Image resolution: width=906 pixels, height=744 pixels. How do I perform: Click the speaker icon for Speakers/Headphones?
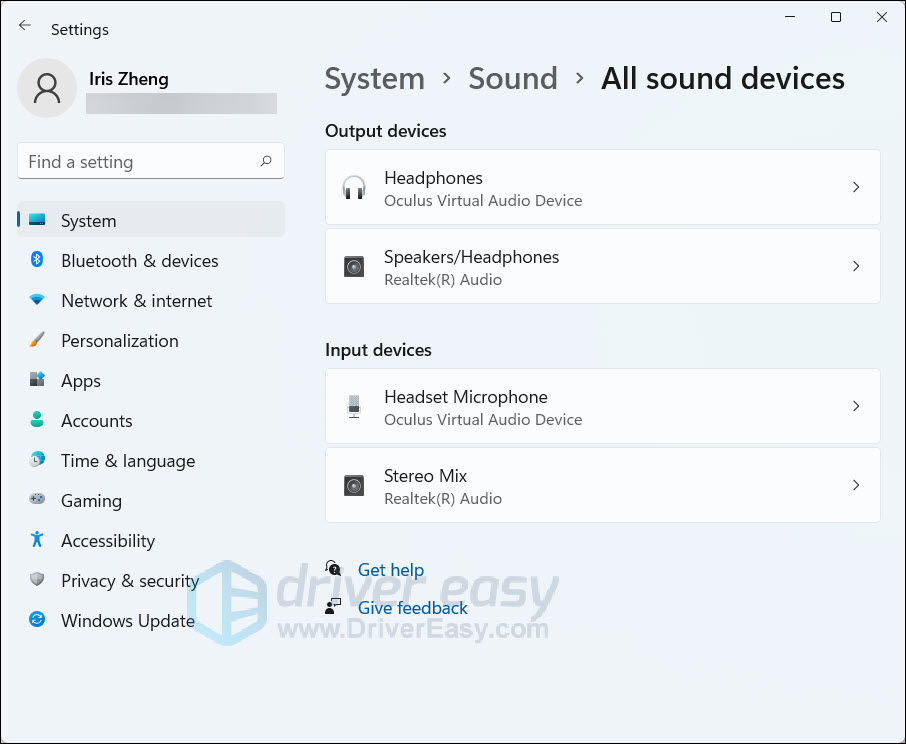coord(354,266)
